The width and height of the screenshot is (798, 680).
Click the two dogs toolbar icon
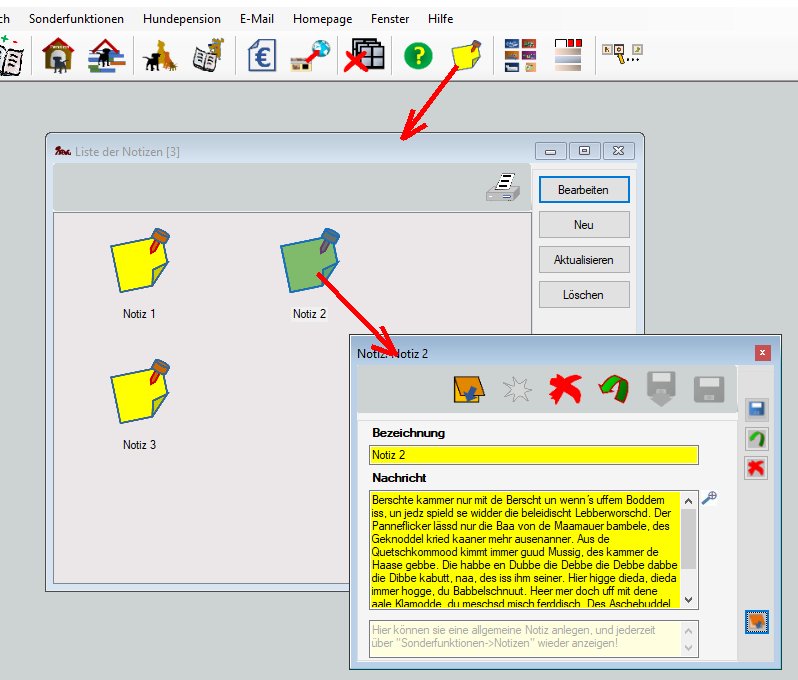(x=160, y=55)
